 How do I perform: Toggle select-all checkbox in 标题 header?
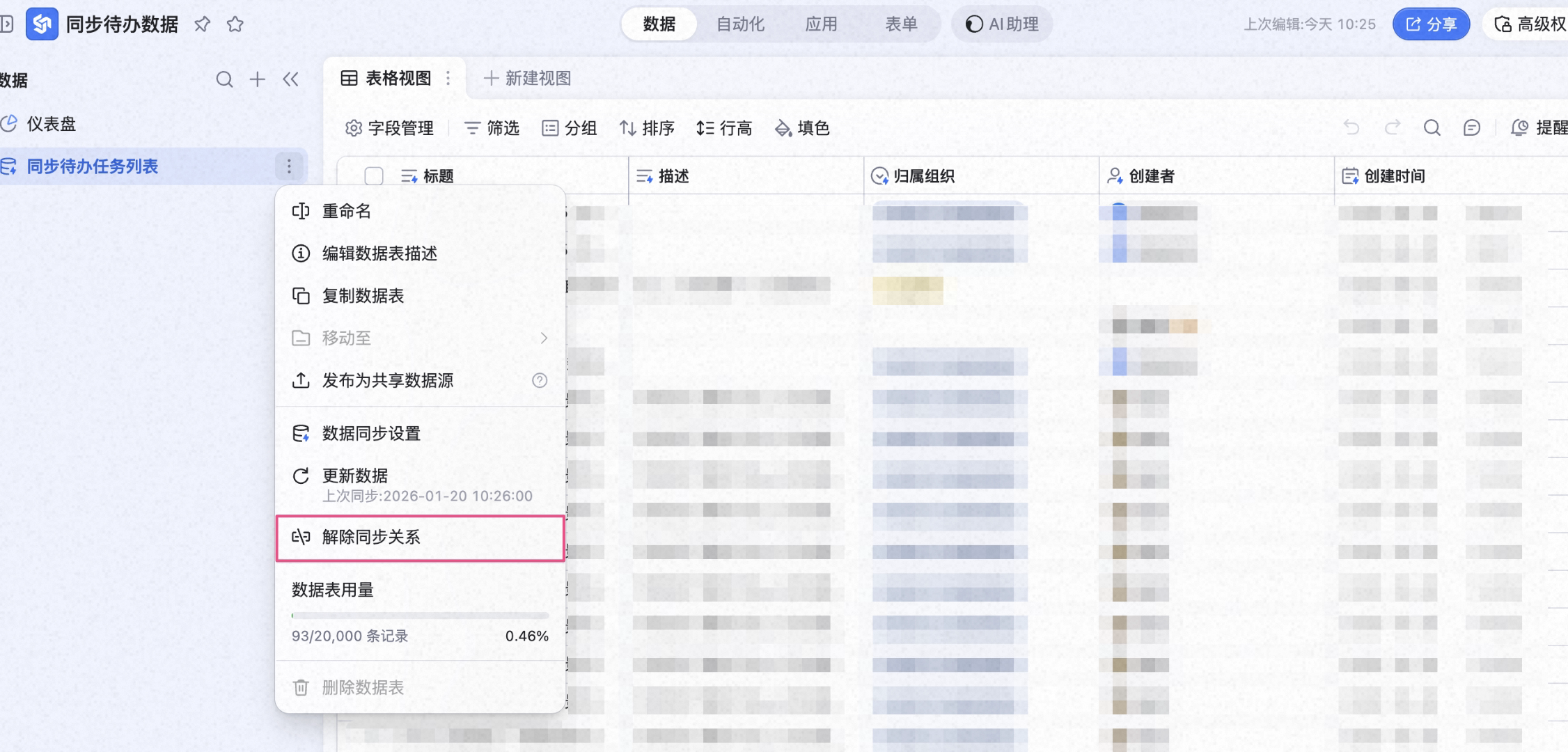coord(374,176)
